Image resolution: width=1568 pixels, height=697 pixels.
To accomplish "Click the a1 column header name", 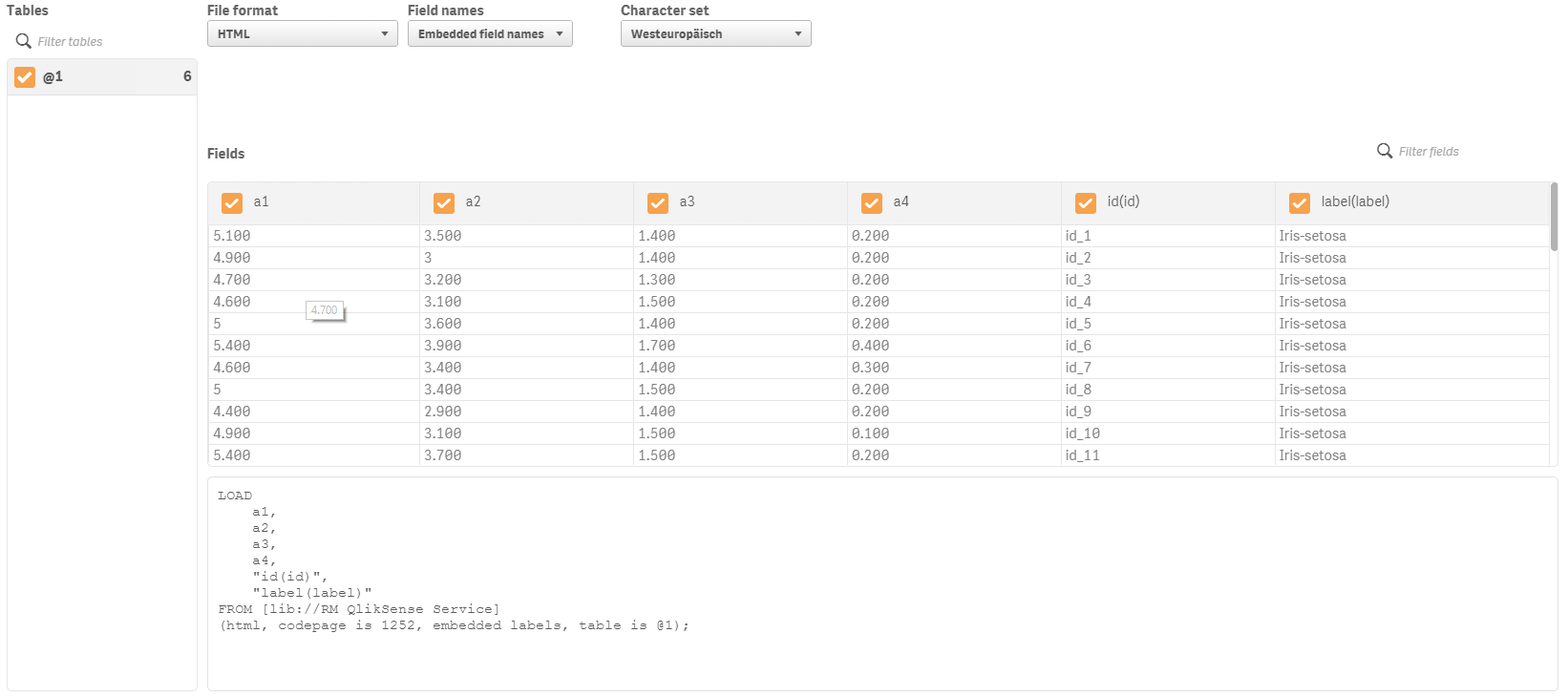I will click(x=262, y=202).
